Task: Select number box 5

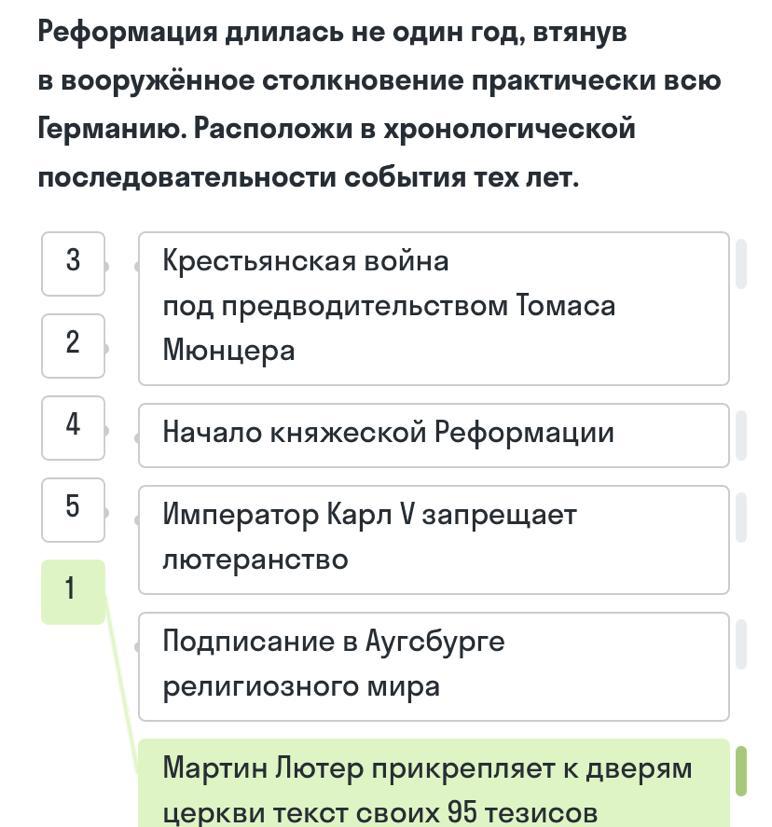Action: [x=73, y=510]
